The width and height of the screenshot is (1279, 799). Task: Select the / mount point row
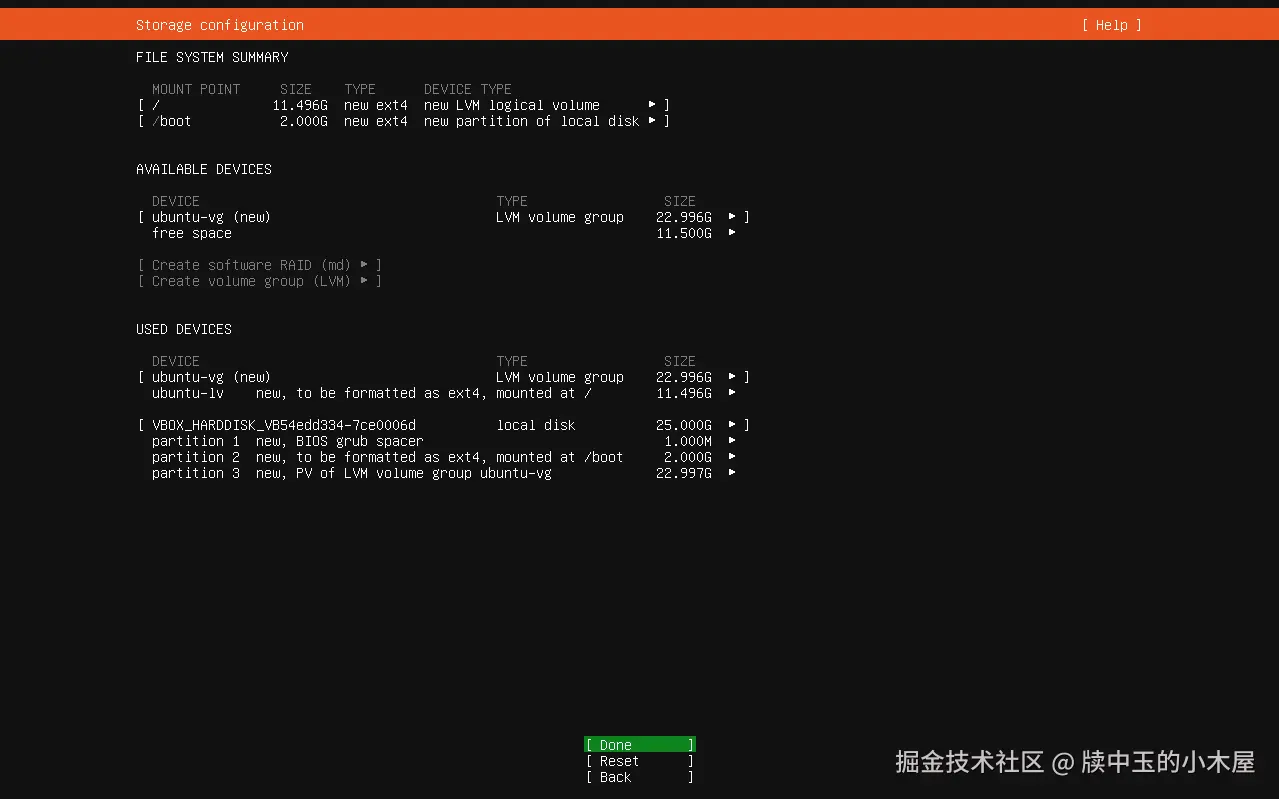[404, 105]
